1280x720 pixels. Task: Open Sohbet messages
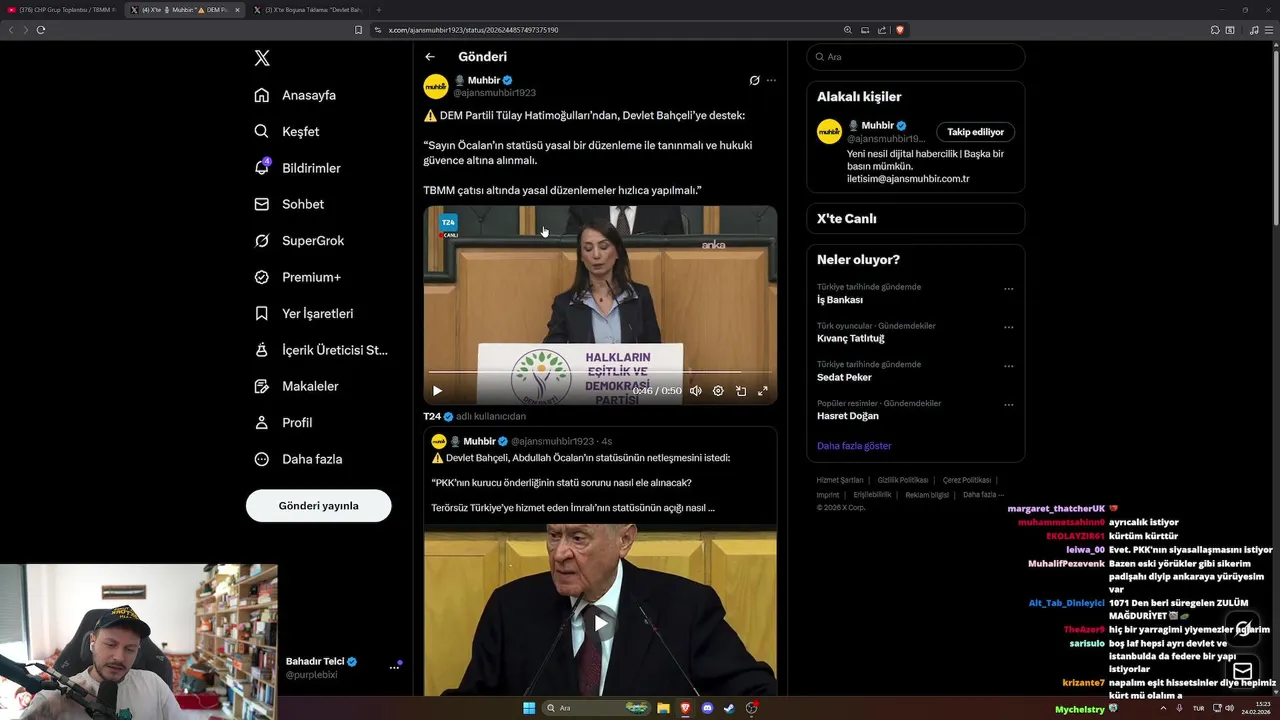tap(289, 204)
